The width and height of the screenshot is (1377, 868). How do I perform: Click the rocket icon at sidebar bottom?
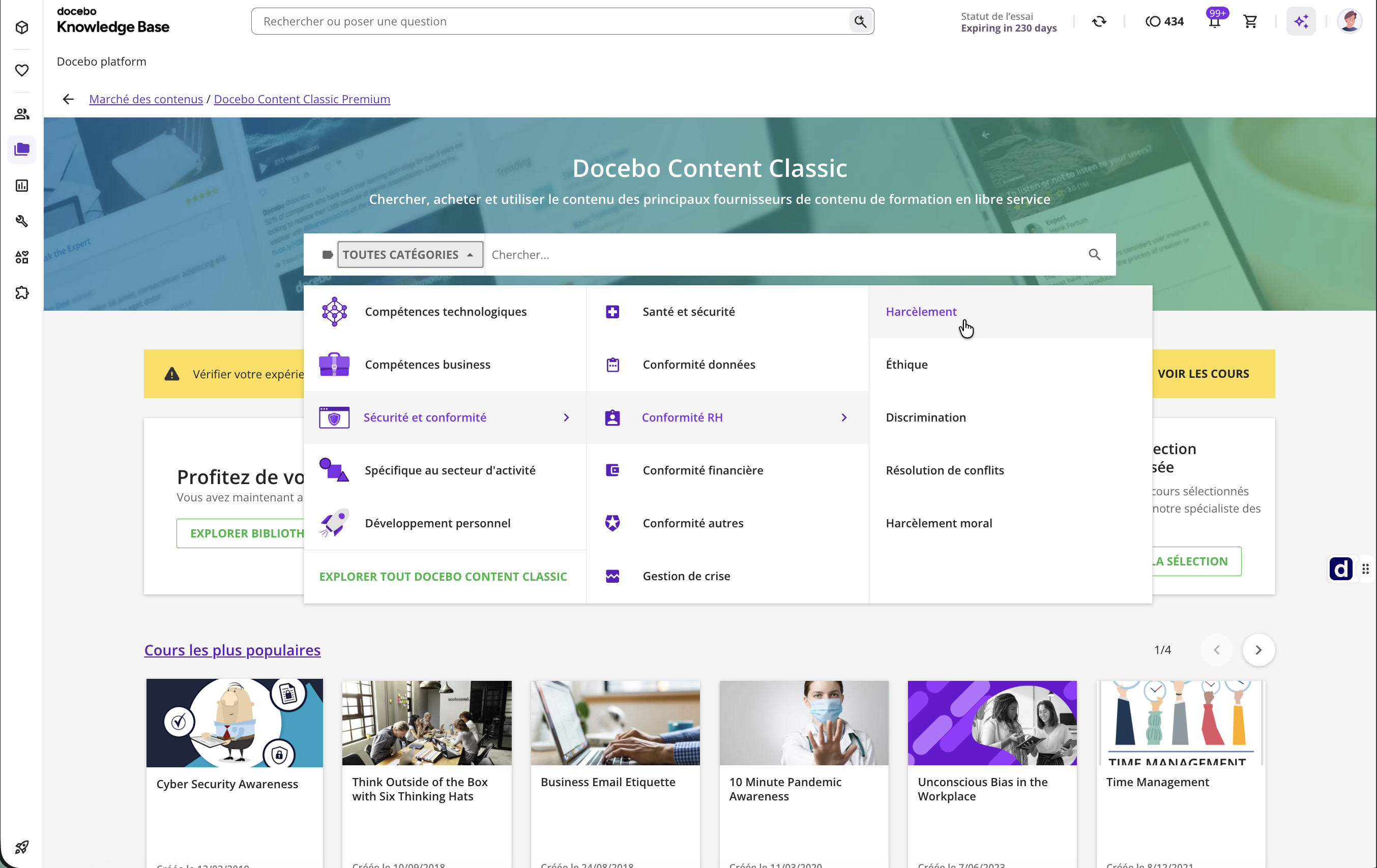[x=22, y=847]
